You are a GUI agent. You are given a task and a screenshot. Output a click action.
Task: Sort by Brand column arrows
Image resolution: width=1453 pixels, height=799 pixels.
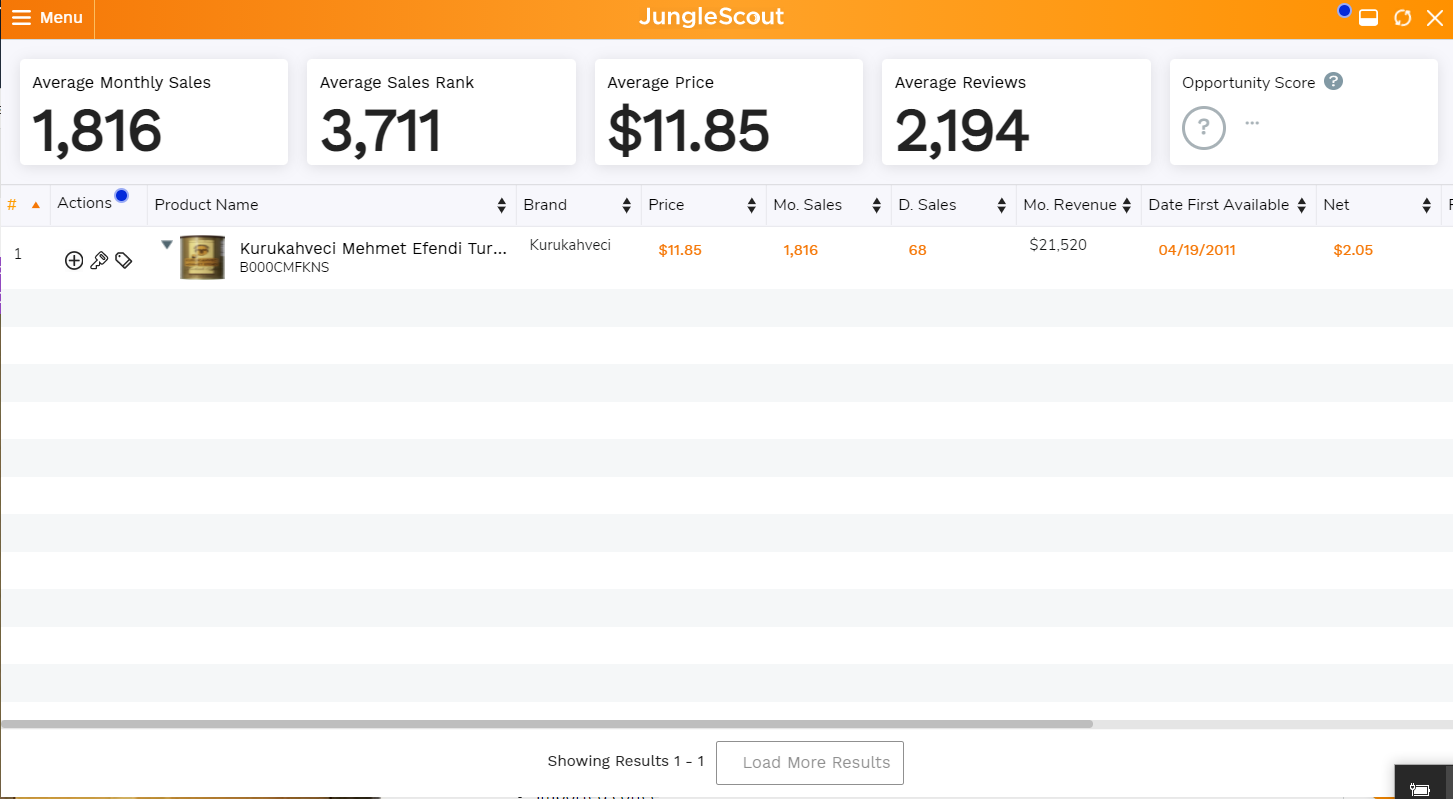pyautogui.click(x=627, y=205)
